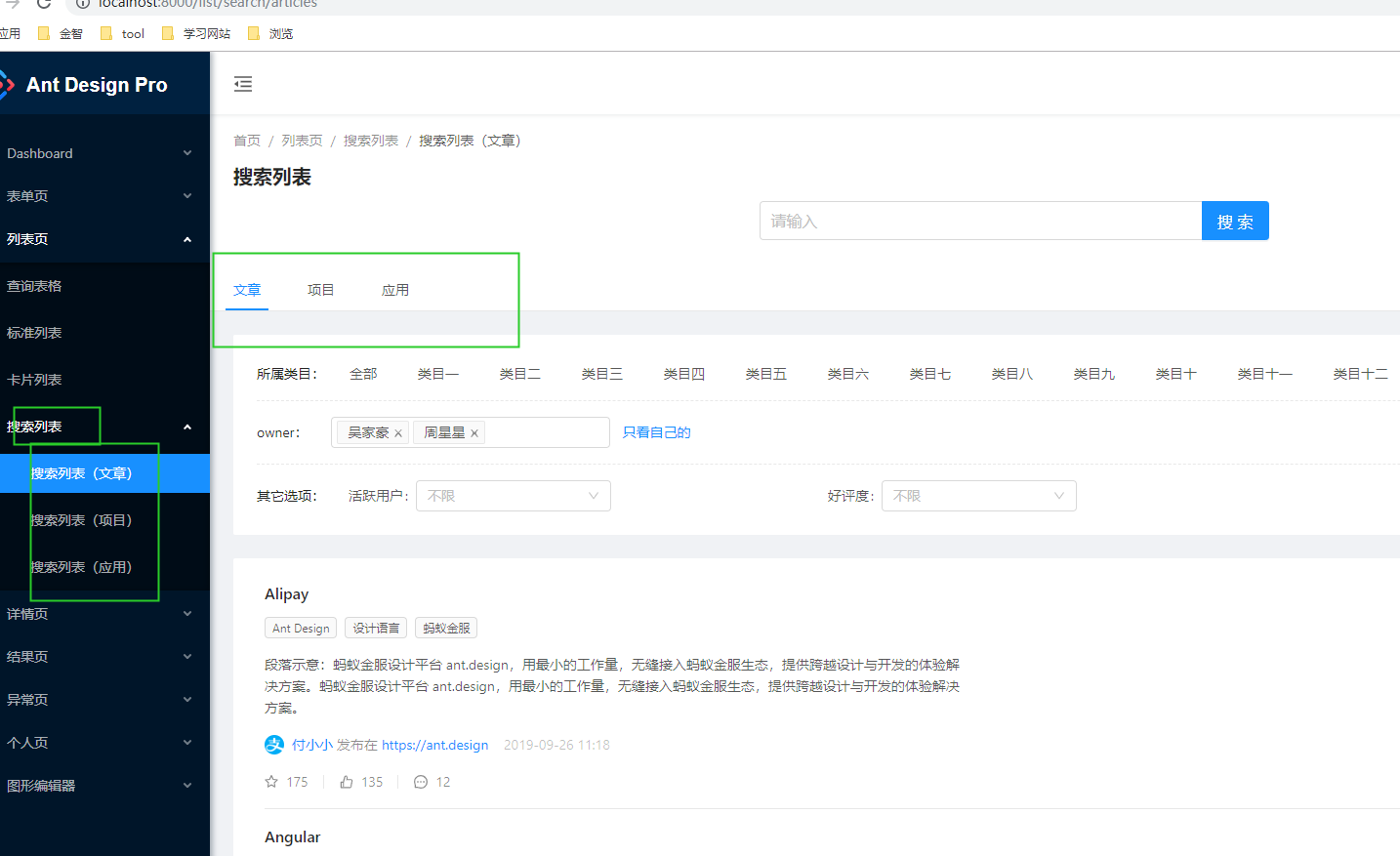Switch to the 文章 tab

247,290
